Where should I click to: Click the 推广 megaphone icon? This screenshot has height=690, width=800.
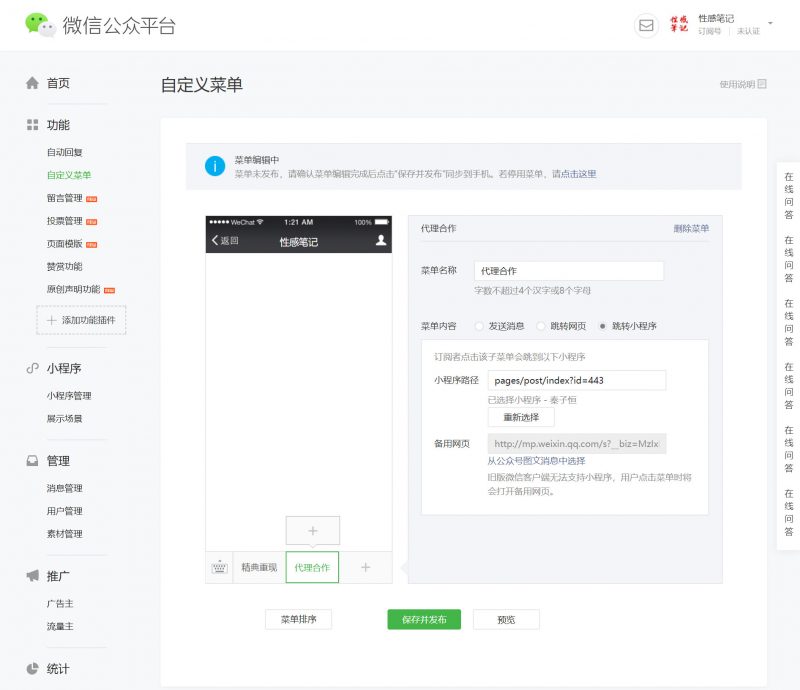point(32,576)
